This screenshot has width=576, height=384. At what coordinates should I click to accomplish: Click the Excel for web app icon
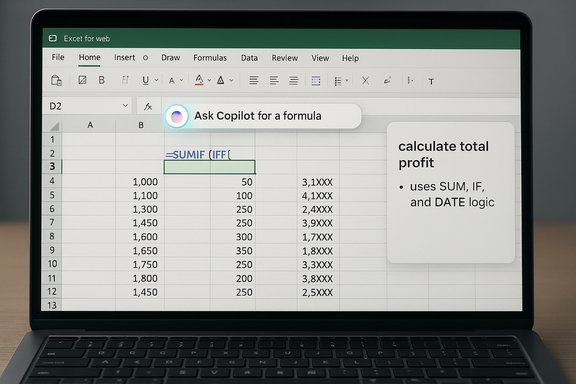[53, 38]
